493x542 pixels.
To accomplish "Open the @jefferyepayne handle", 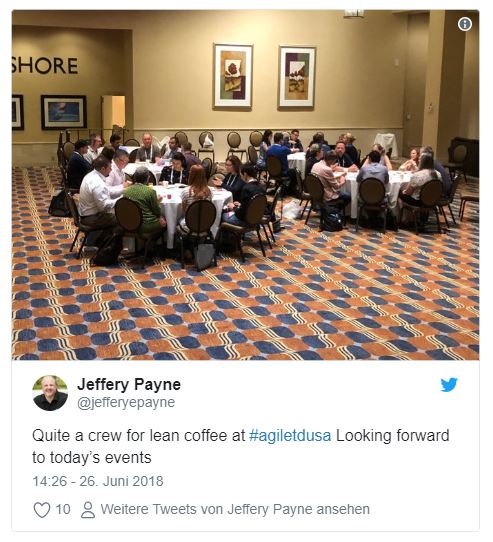I will [x=126, y=403].
